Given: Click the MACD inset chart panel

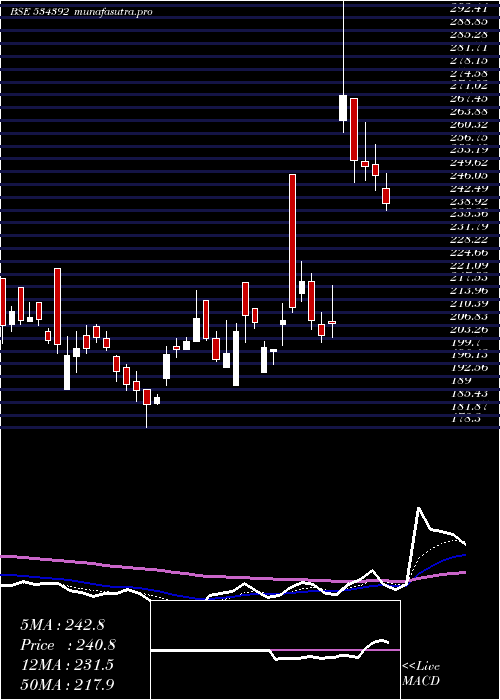Looking at the screenshot, I should pos(275,650).
